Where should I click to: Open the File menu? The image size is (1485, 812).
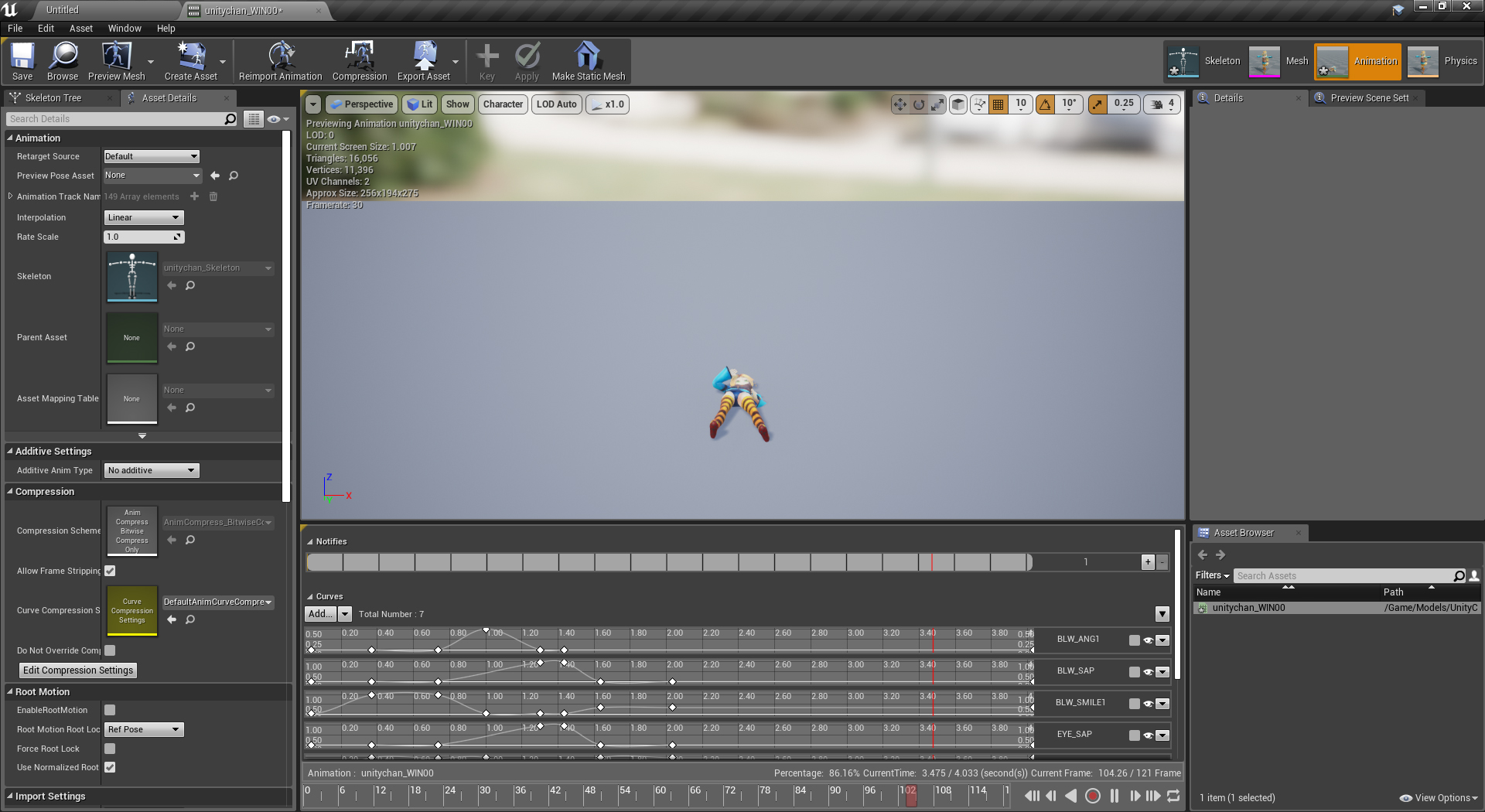15,28
